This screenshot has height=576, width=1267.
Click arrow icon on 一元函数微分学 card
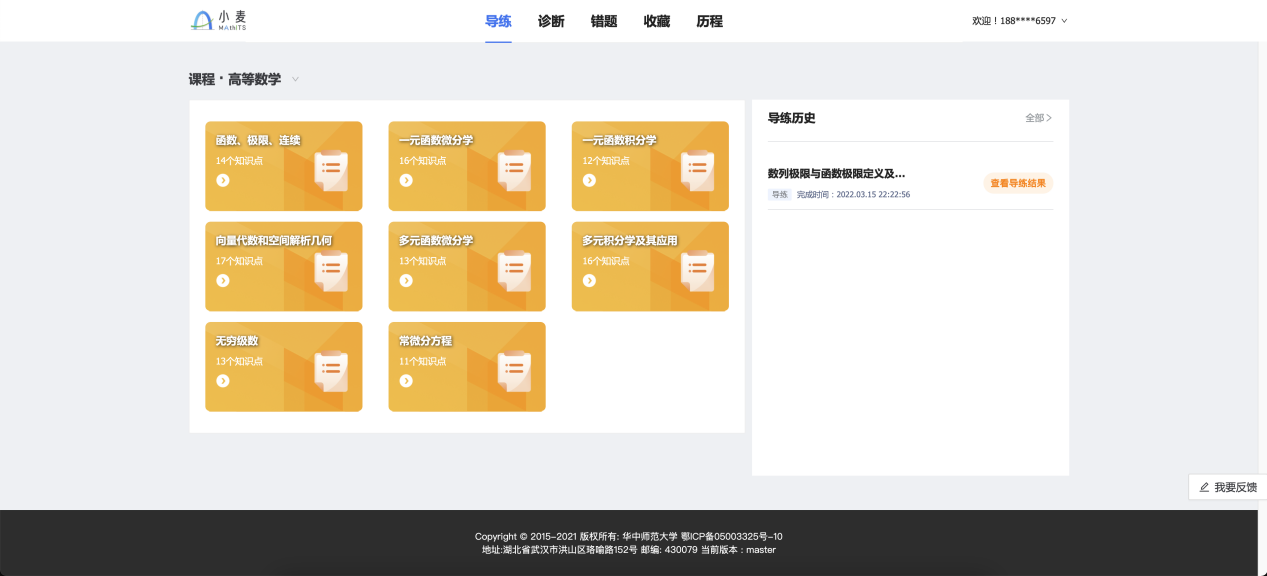(x=406, y=180)
